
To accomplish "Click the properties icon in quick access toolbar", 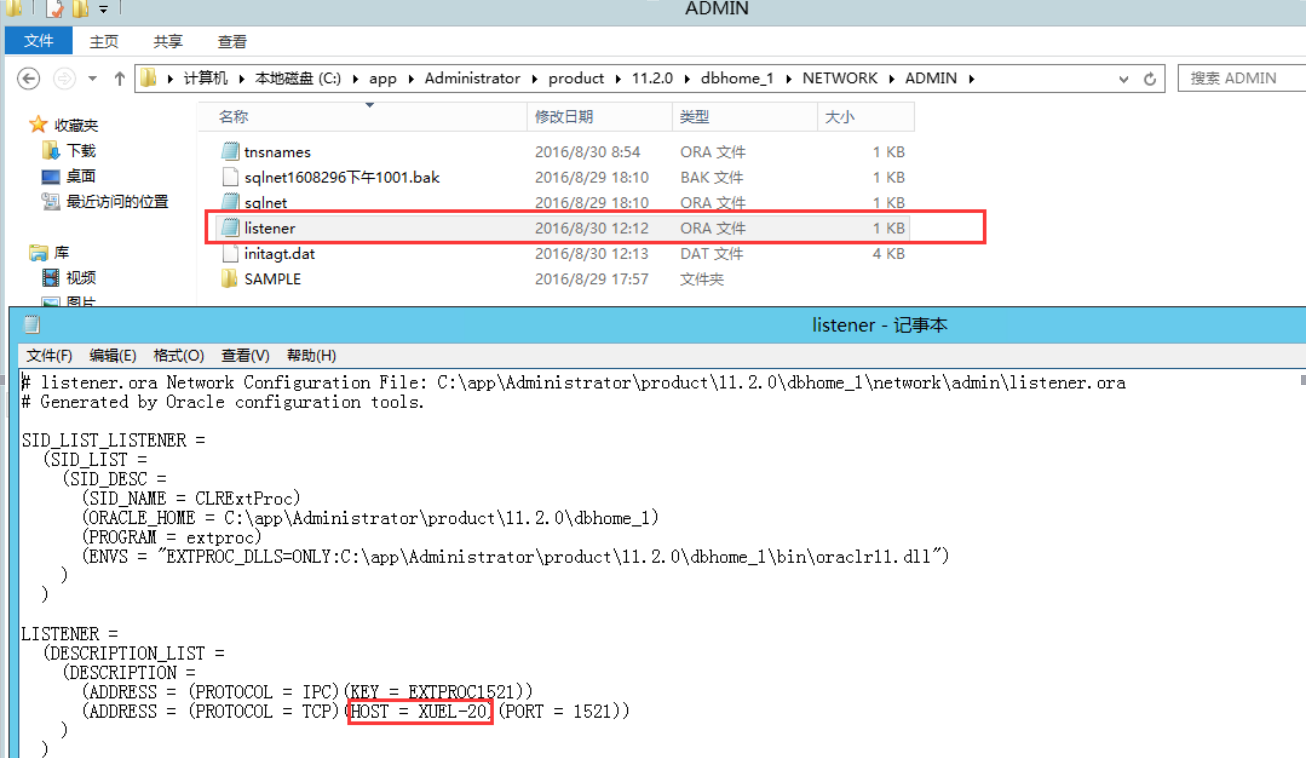I will point(55,9).
